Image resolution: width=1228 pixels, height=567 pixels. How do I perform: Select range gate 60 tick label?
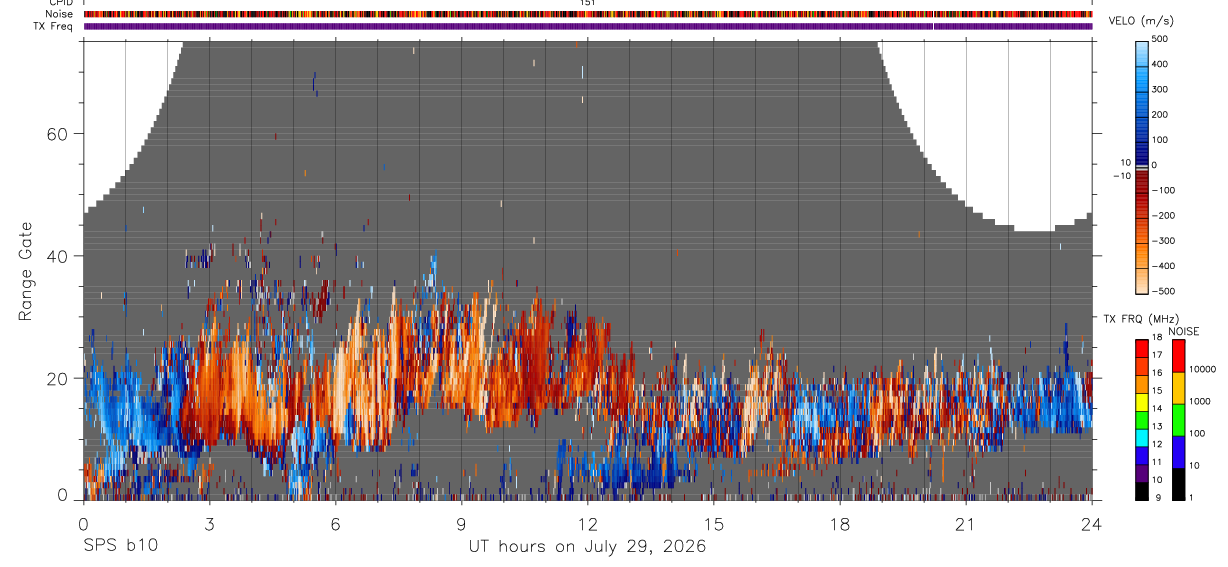(55, 134)
